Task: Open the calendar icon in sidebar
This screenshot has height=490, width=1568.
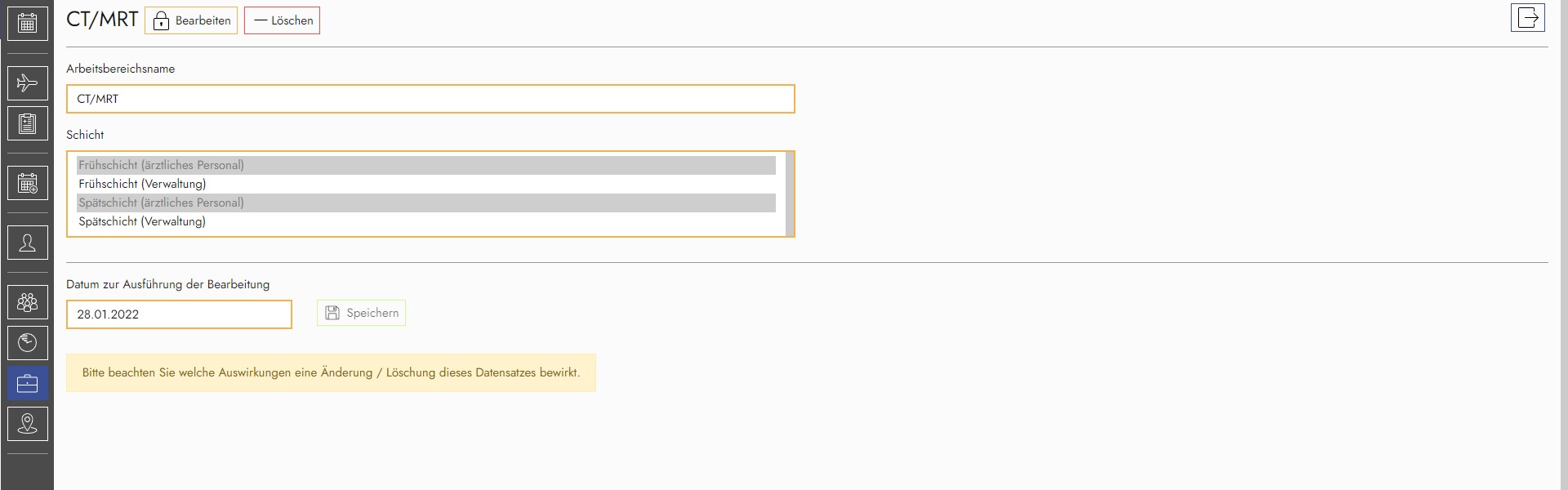Action: tap(27, 23)
